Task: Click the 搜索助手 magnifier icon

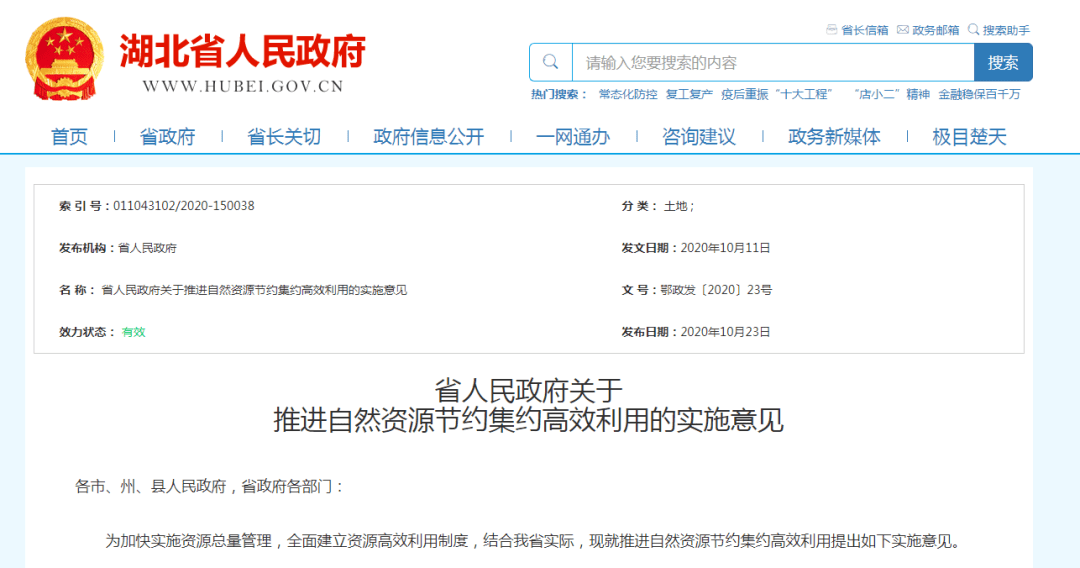Action: point(973,30)
